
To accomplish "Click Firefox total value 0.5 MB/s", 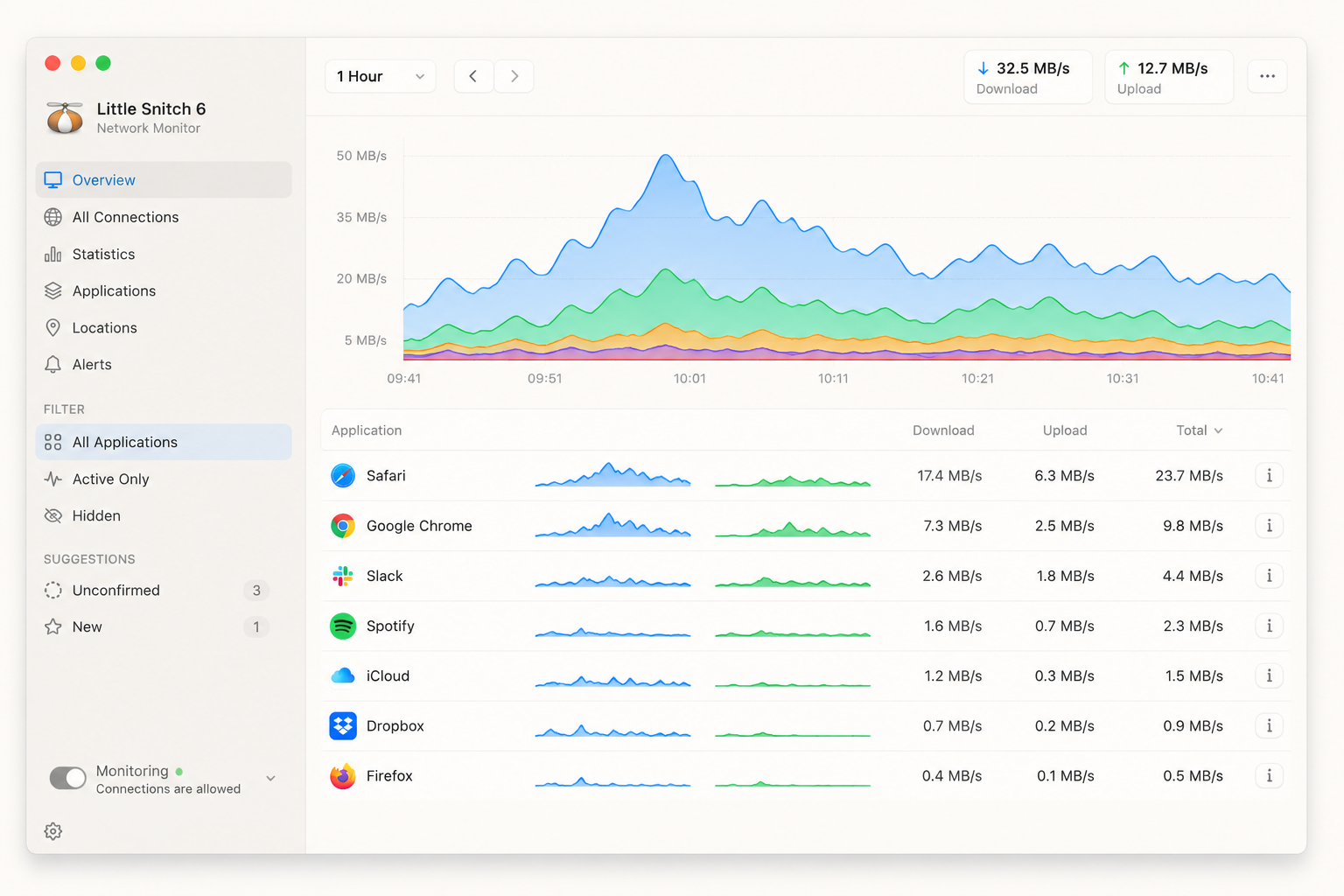I will coord(1193,775).
